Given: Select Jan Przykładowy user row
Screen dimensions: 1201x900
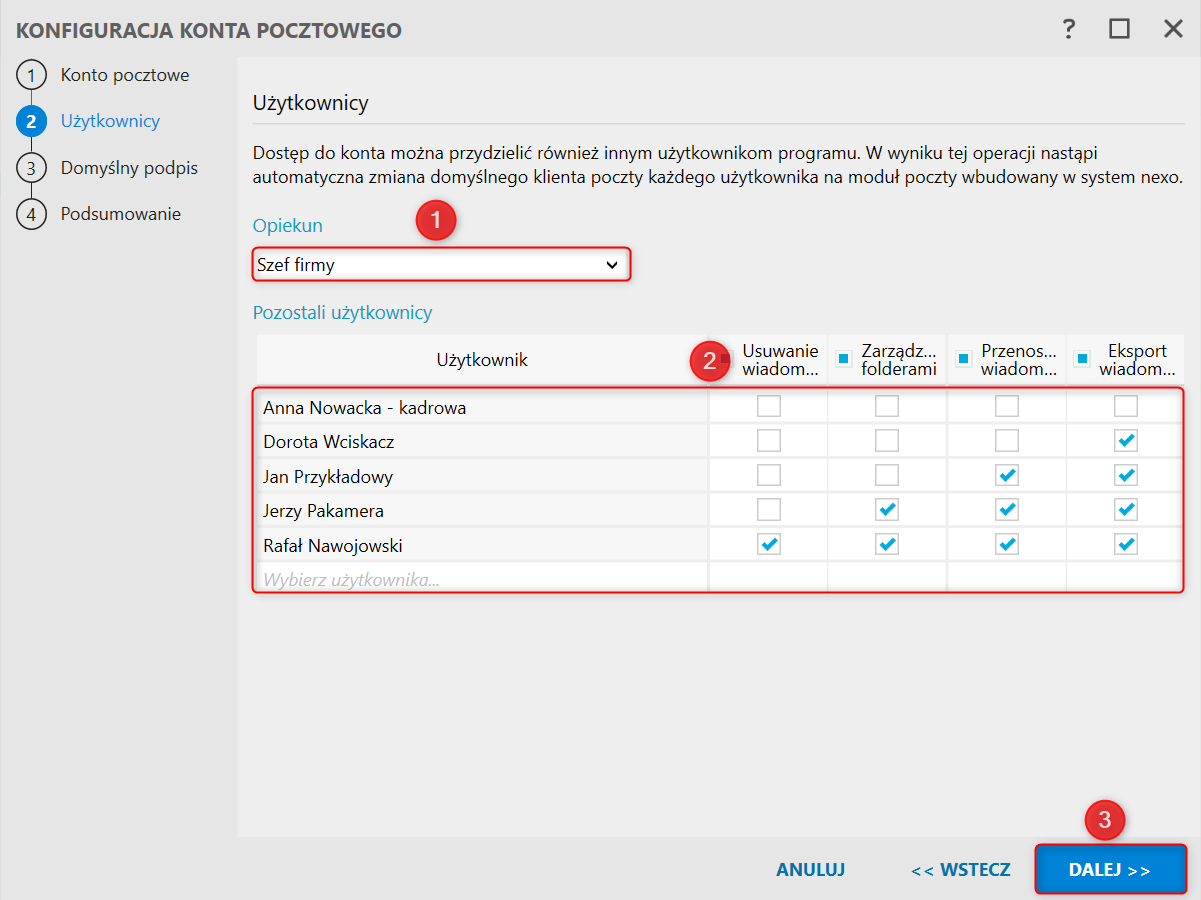Looking at the screenshot, I should [x=480, y=476].
